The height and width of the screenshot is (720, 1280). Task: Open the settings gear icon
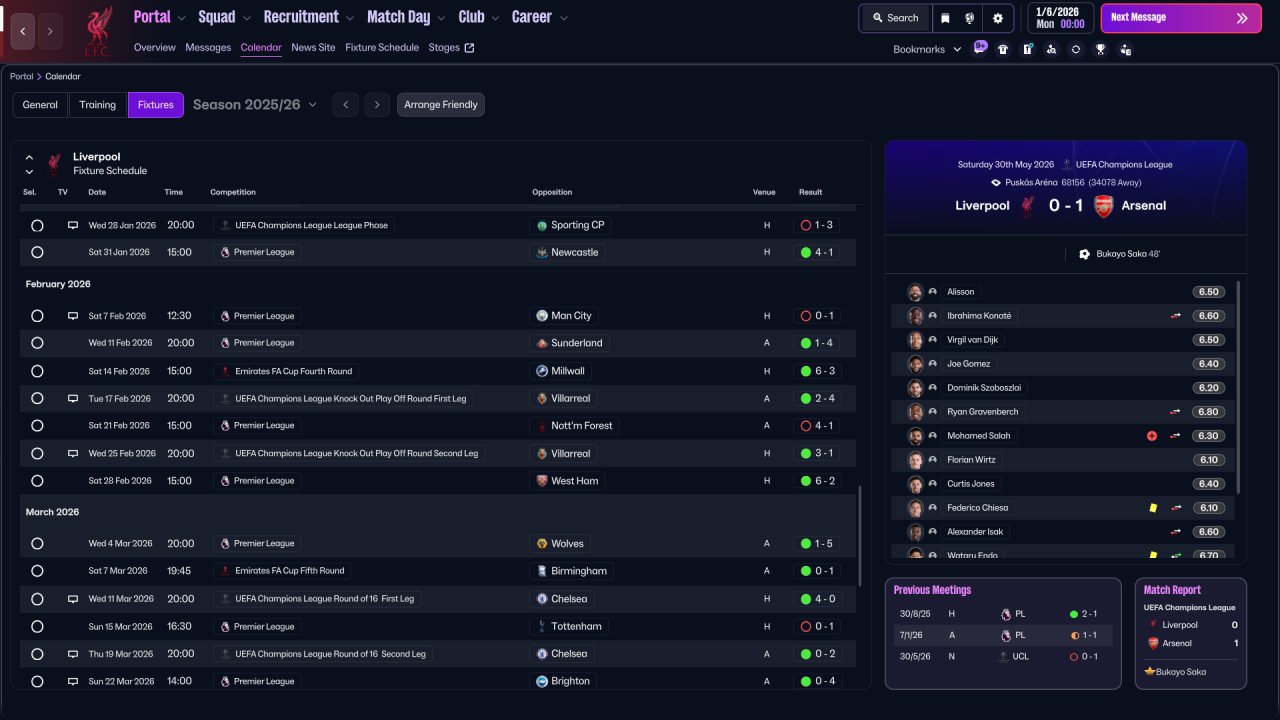coord(998,18)
